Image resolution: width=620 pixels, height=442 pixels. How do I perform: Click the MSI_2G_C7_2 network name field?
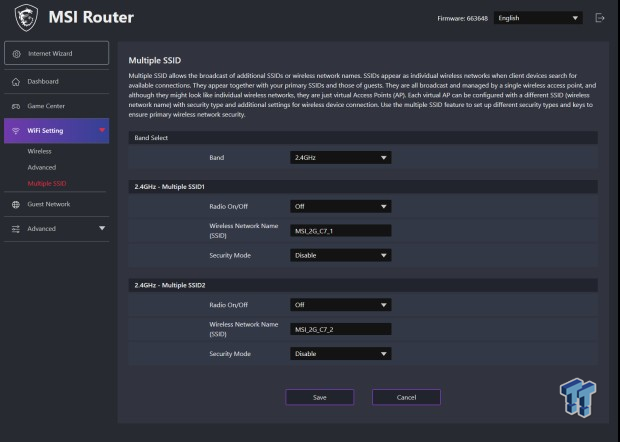(x=341, y=329)
